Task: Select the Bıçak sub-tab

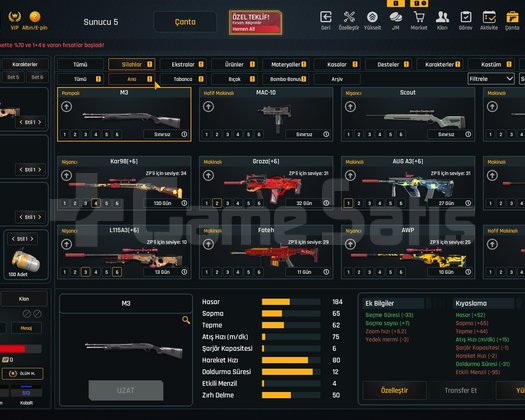Action: coord(234,79)
